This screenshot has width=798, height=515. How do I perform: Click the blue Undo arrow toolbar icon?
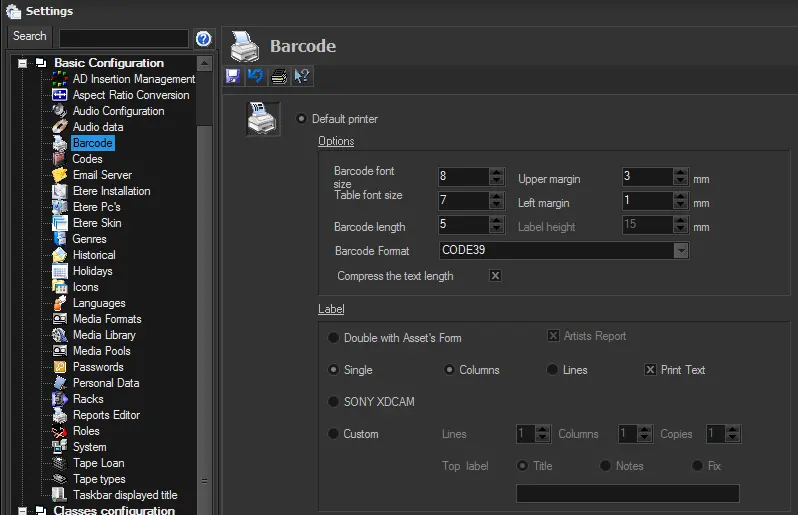click(255, 76)
